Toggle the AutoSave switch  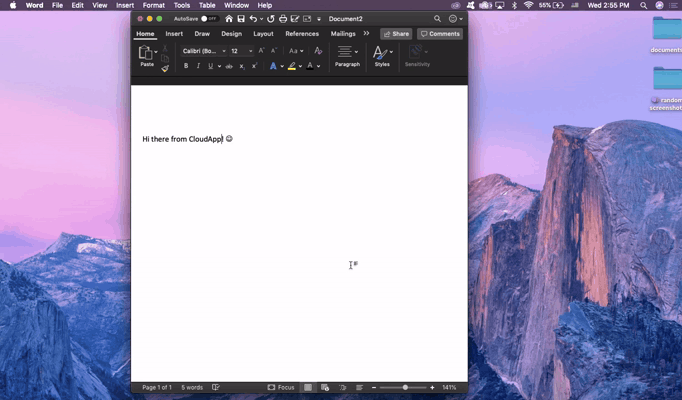point(209,19)
